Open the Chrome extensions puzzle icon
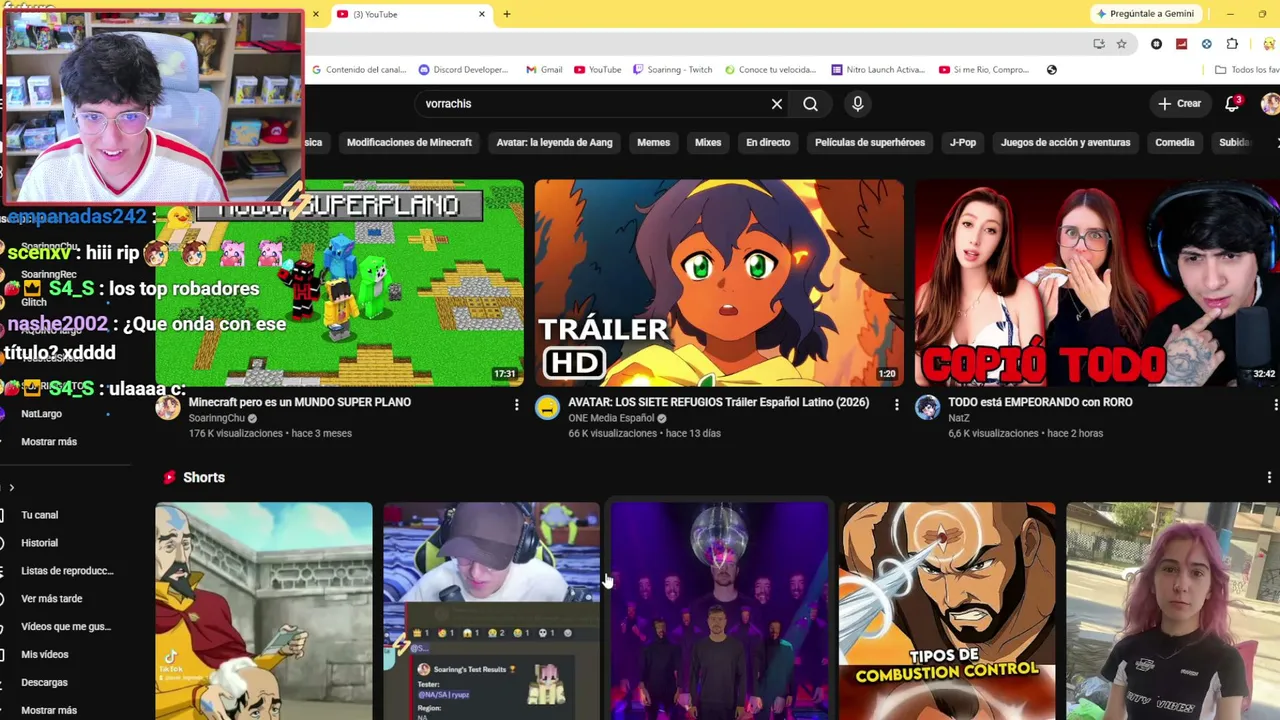Screen dimensions: 1280x720 pos(1232,44)
